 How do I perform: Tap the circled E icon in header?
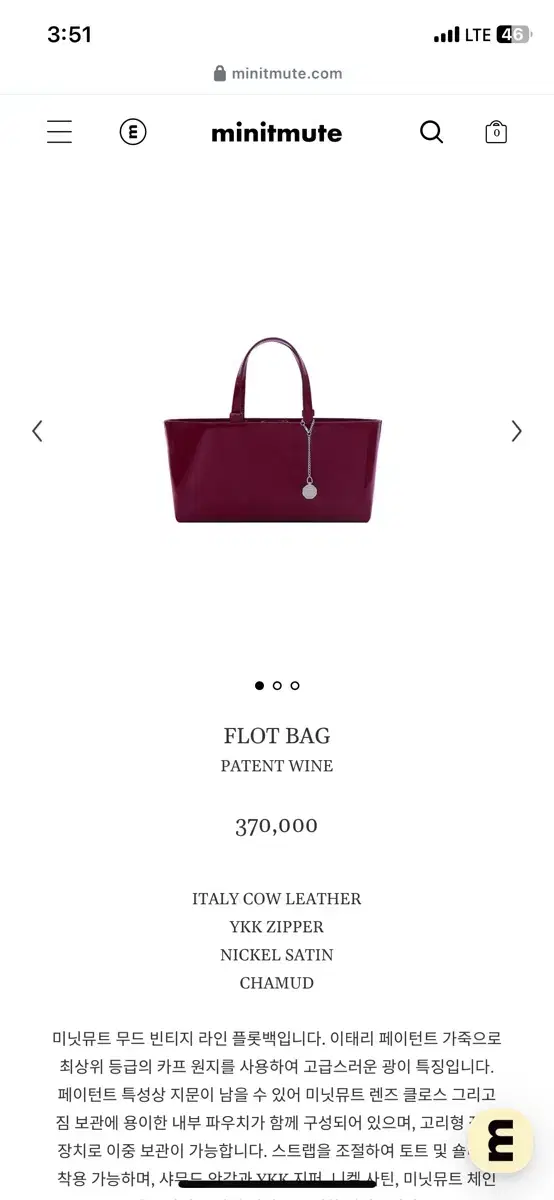(133, 132)
